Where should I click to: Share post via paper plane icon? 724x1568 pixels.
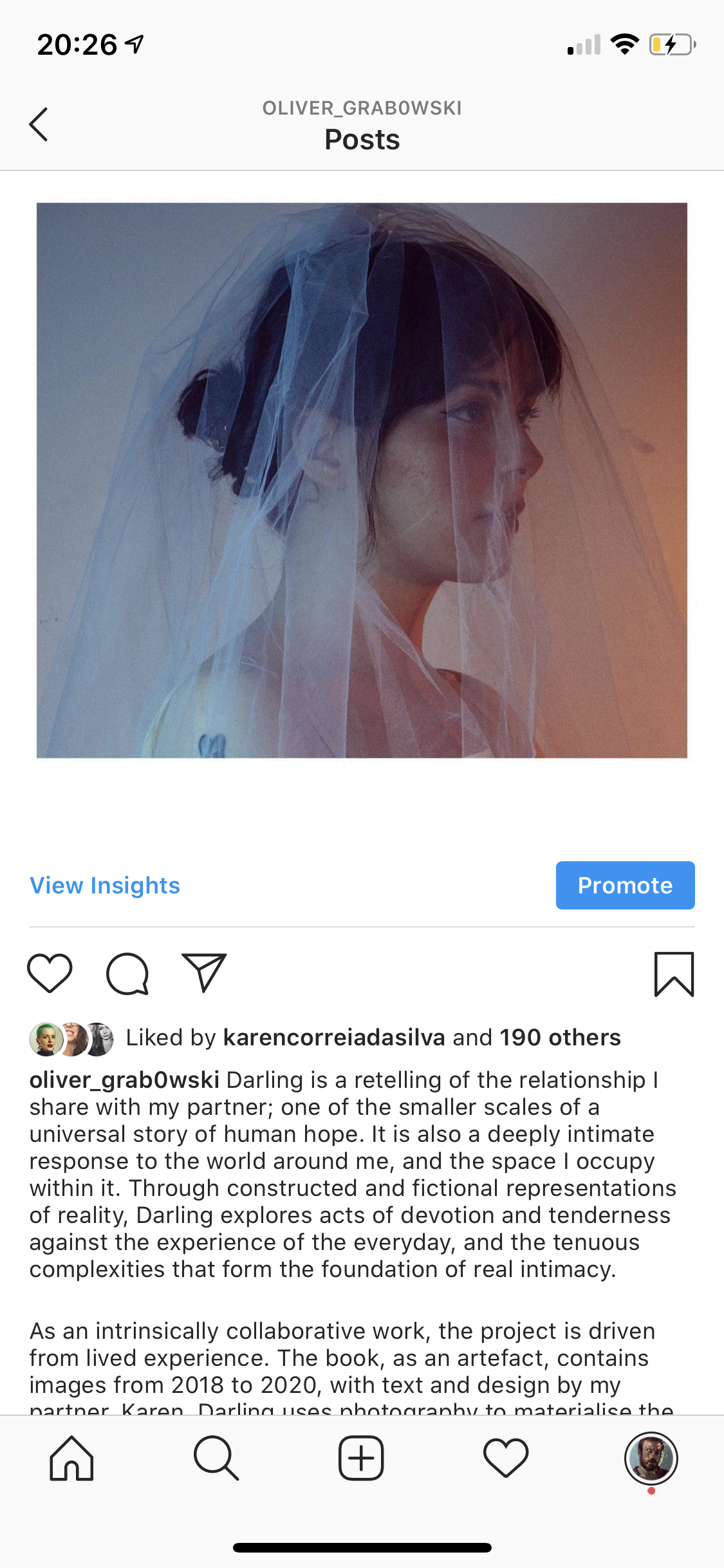[205, 973]
